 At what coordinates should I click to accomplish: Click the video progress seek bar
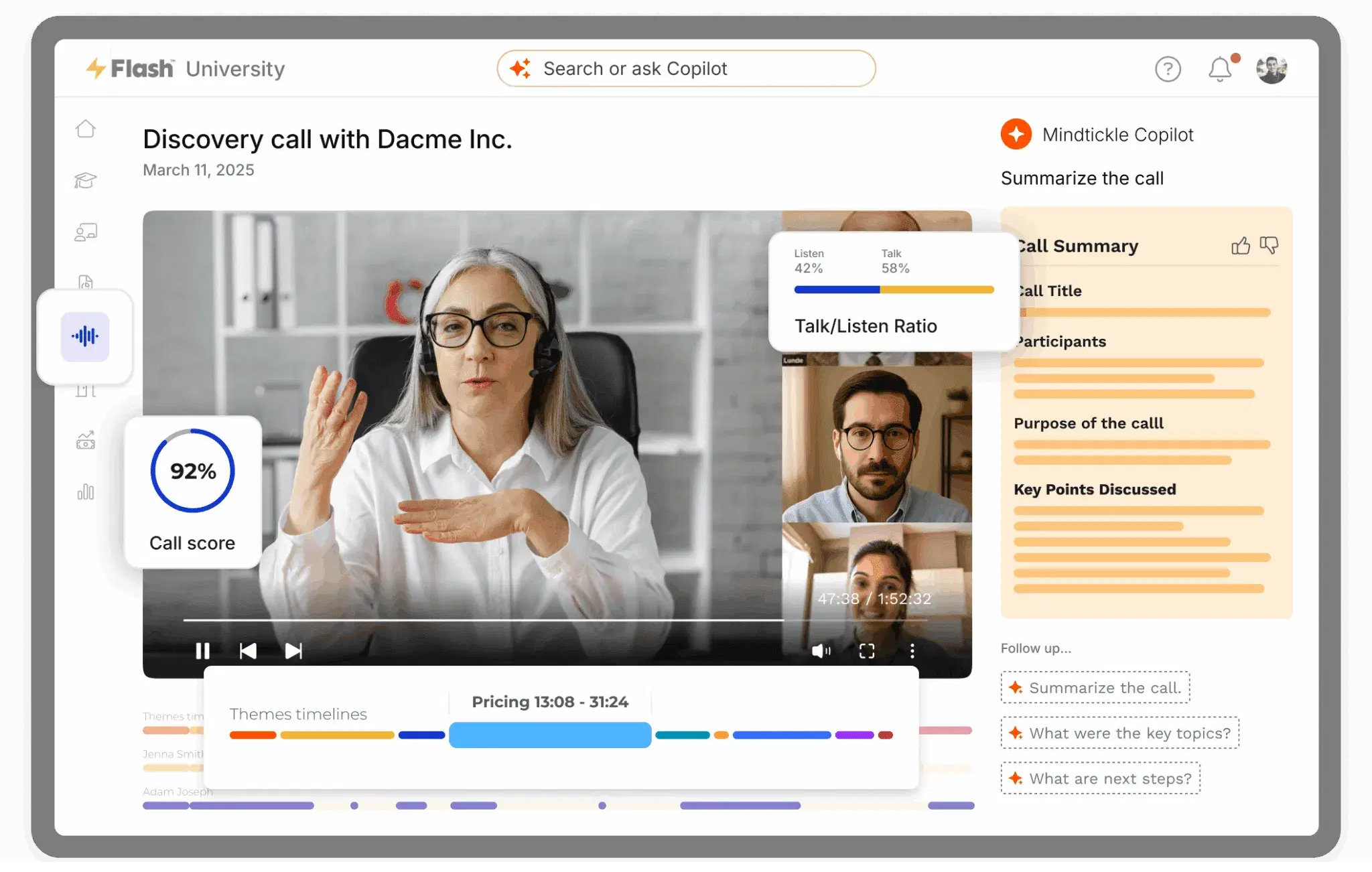pyautogui.click(x=555, y=620)
